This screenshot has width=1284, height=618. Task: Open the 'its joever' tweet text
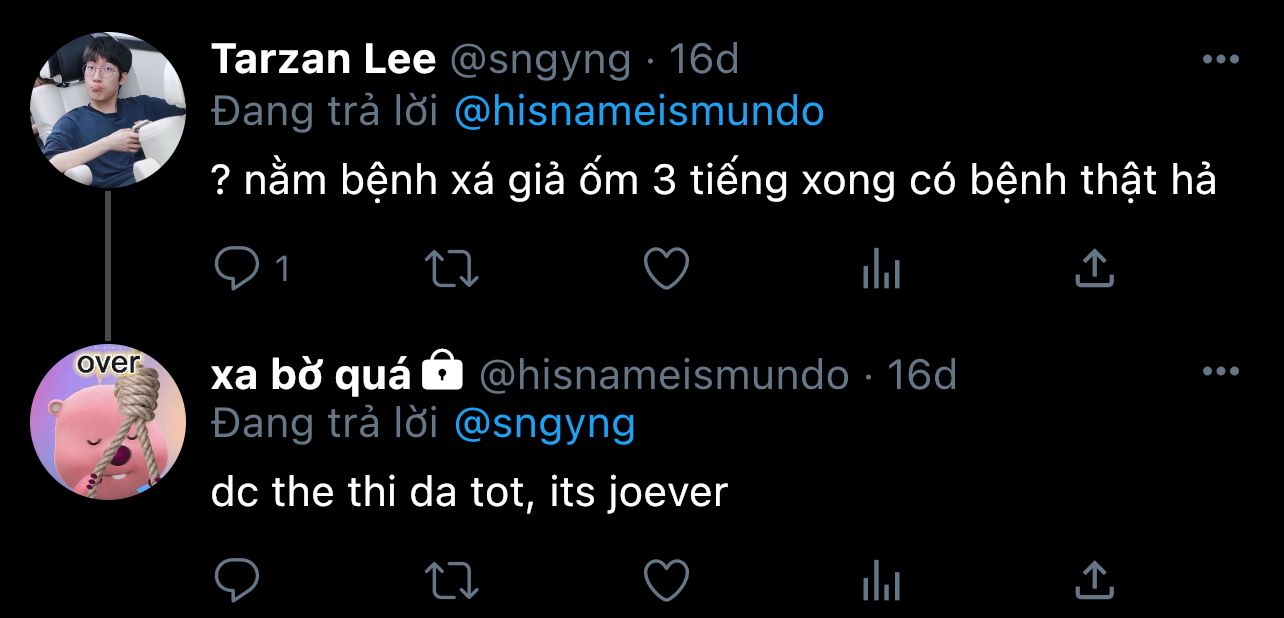coord(469,493)
